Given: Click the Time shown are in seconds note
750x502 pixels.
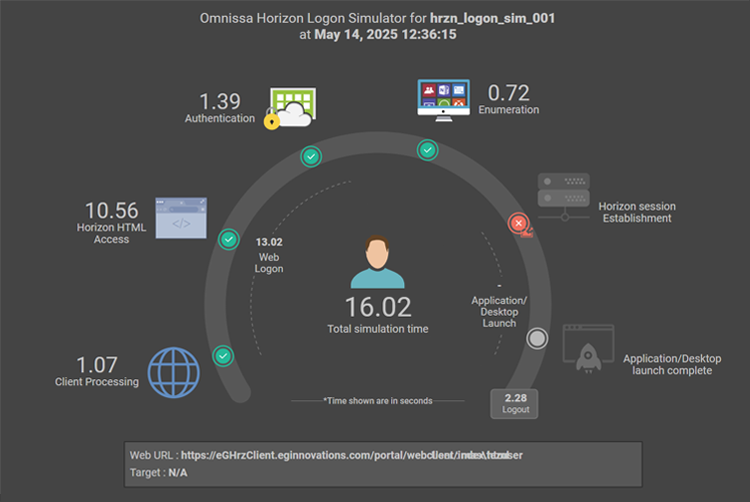Looking at the screenshot, I should tap(378, 401).
